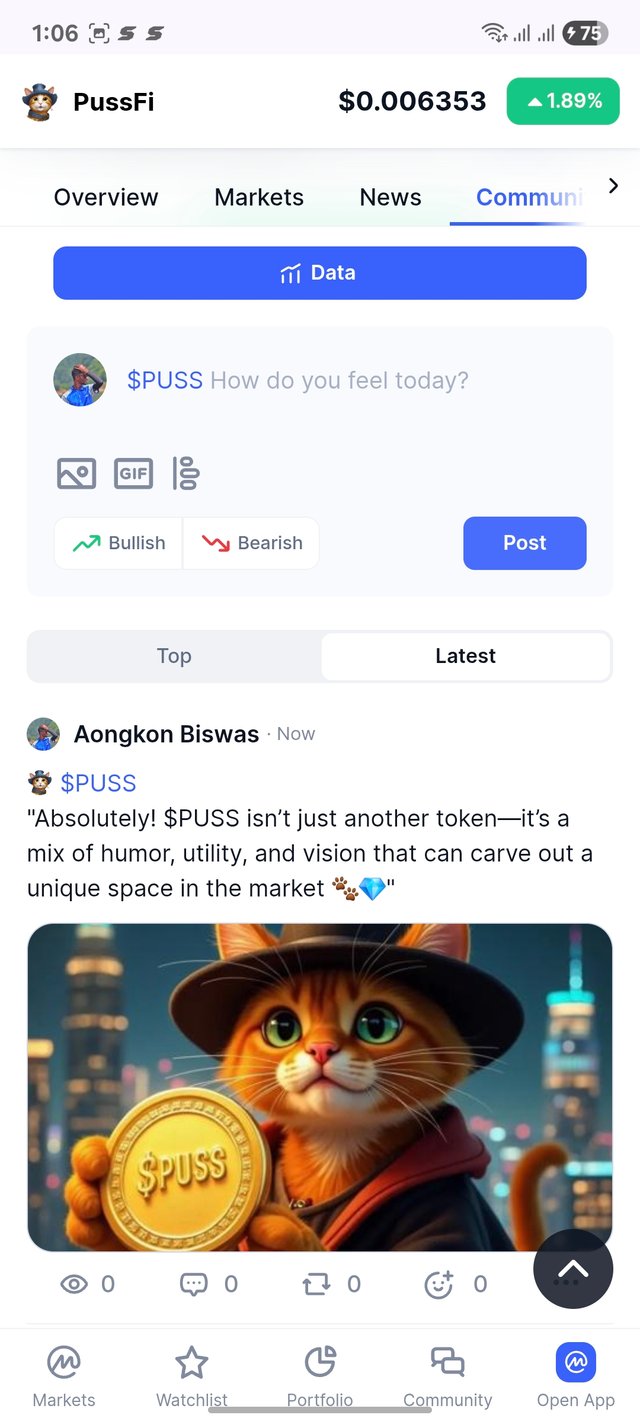Open the poll creation icon

[186, 473]
